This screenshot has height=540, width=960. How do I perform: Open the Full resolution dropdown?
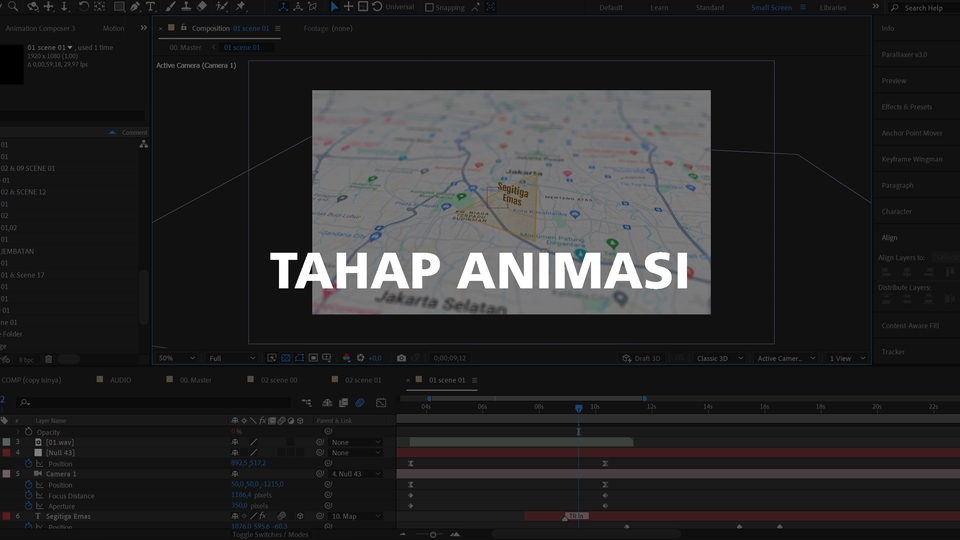click(x=232, y=358)
